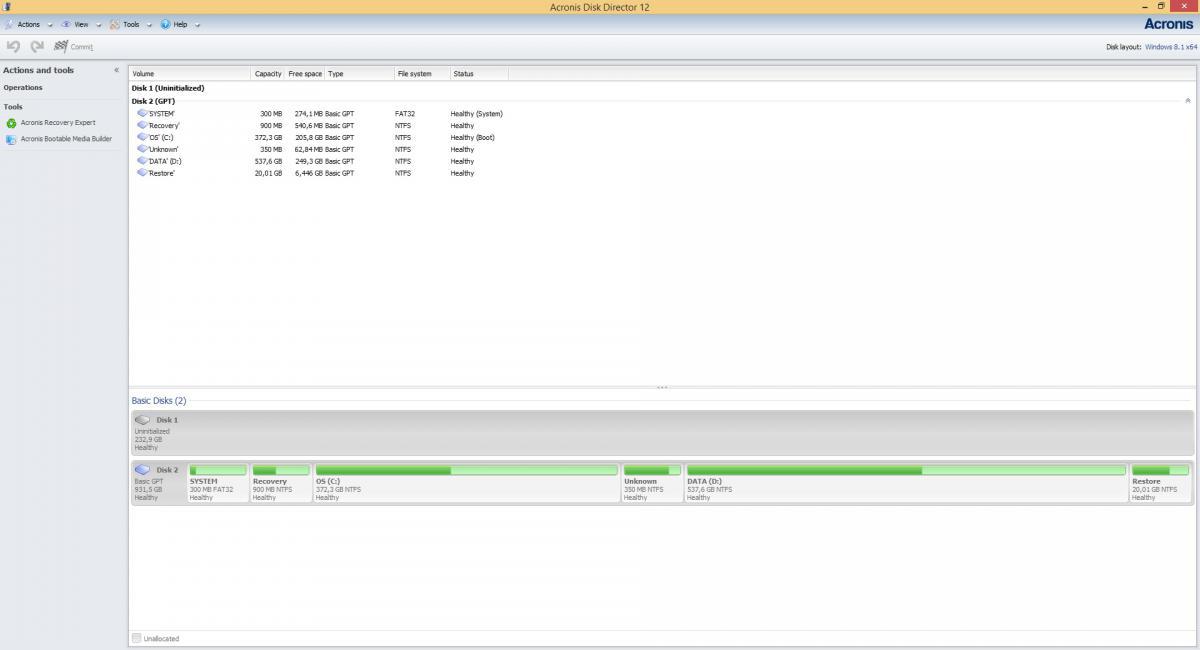
Task: Click the application icon in title bar
Action: pos(8,7)
